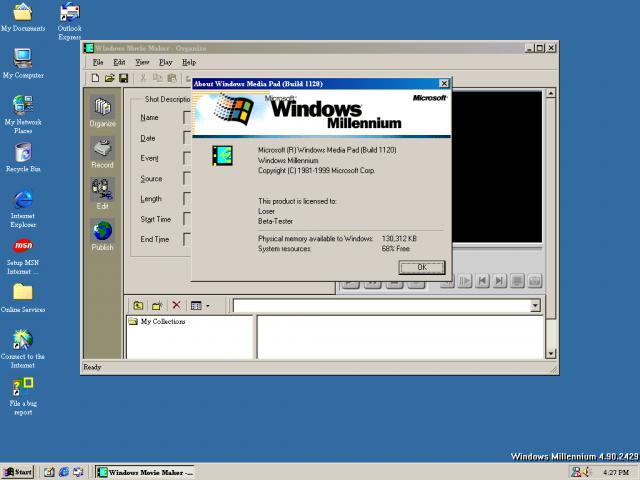
Task: Expand the collection path combo box
Action: [535, 305]
